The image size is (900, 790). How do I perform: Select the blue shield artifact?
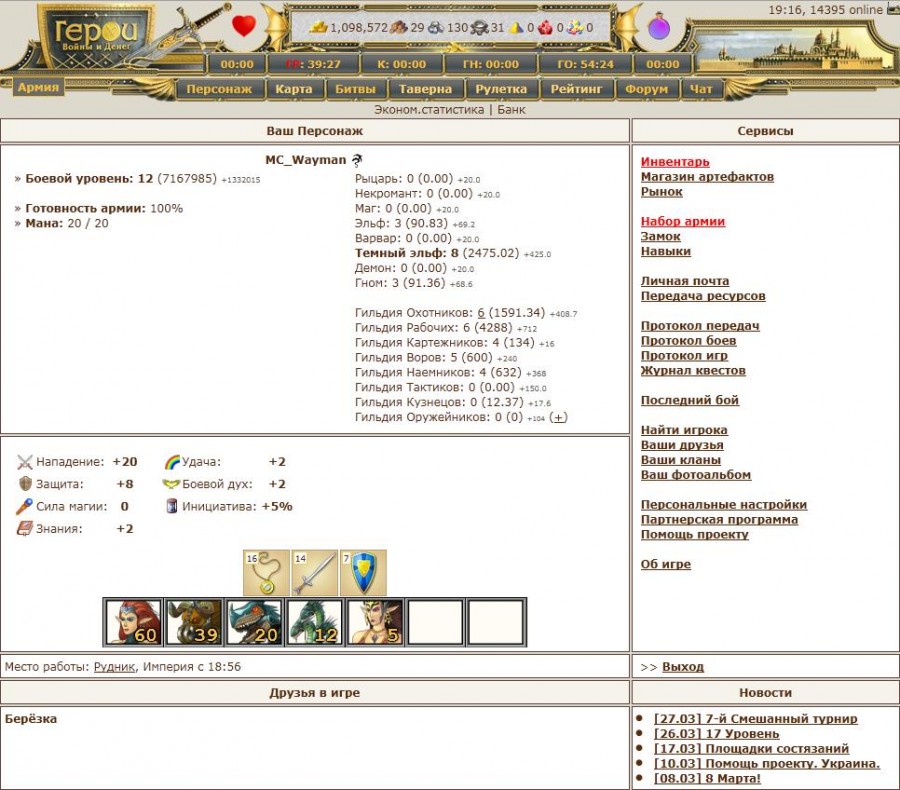[362, 573]
